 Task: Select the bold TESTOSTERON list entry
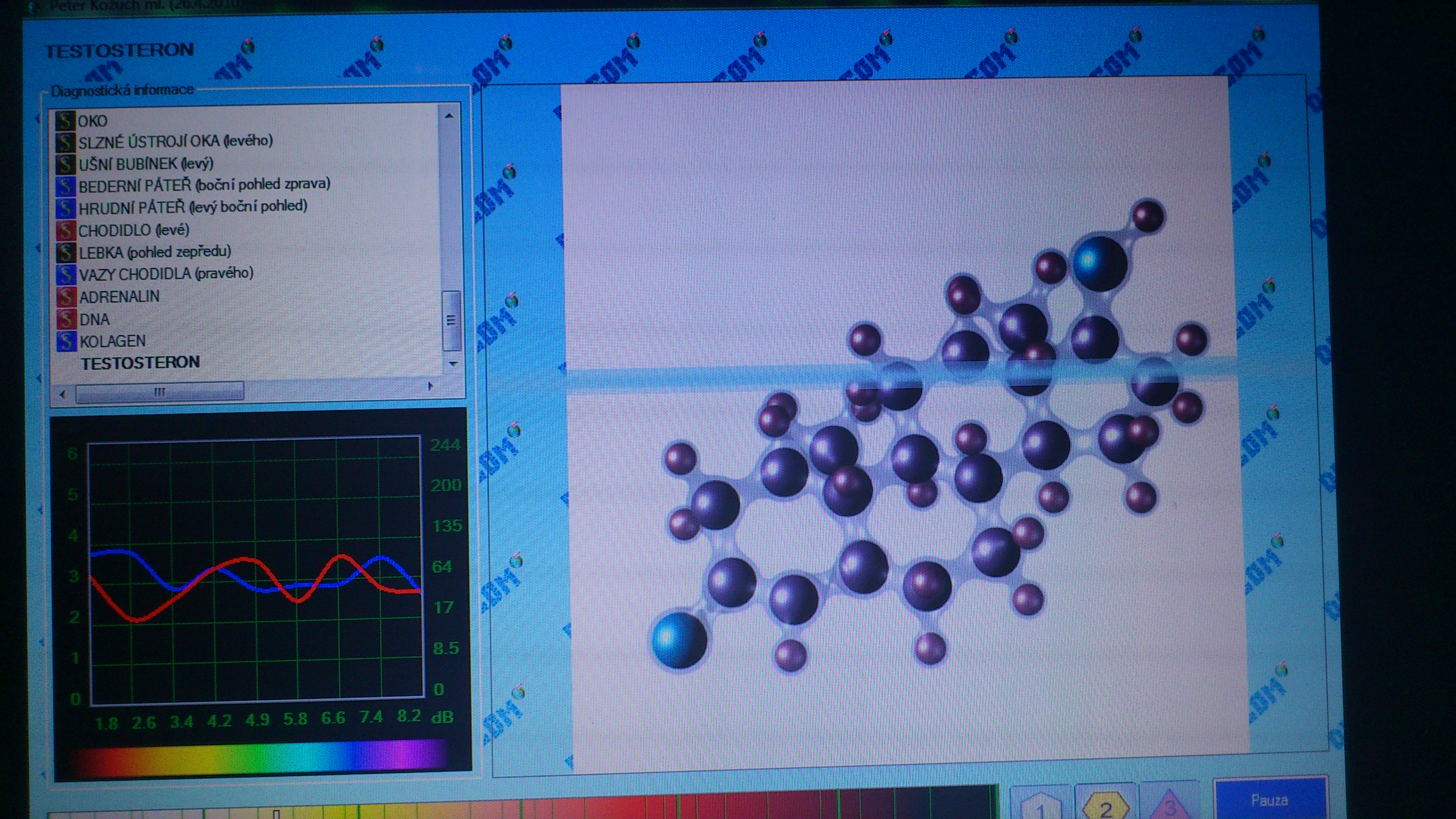coord(140,362)
